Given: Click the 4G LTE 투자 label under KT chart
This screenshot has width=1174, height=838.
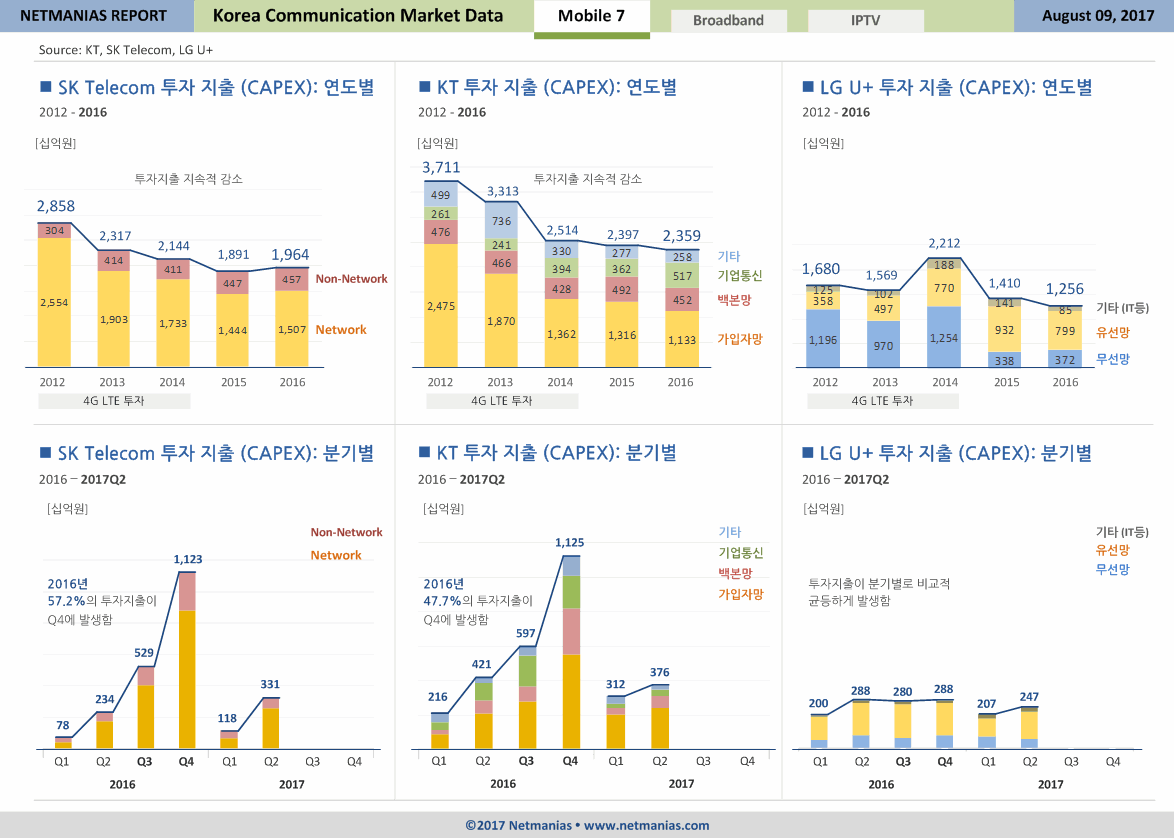Looking at the screenshot, I should (x=502, y=401).
